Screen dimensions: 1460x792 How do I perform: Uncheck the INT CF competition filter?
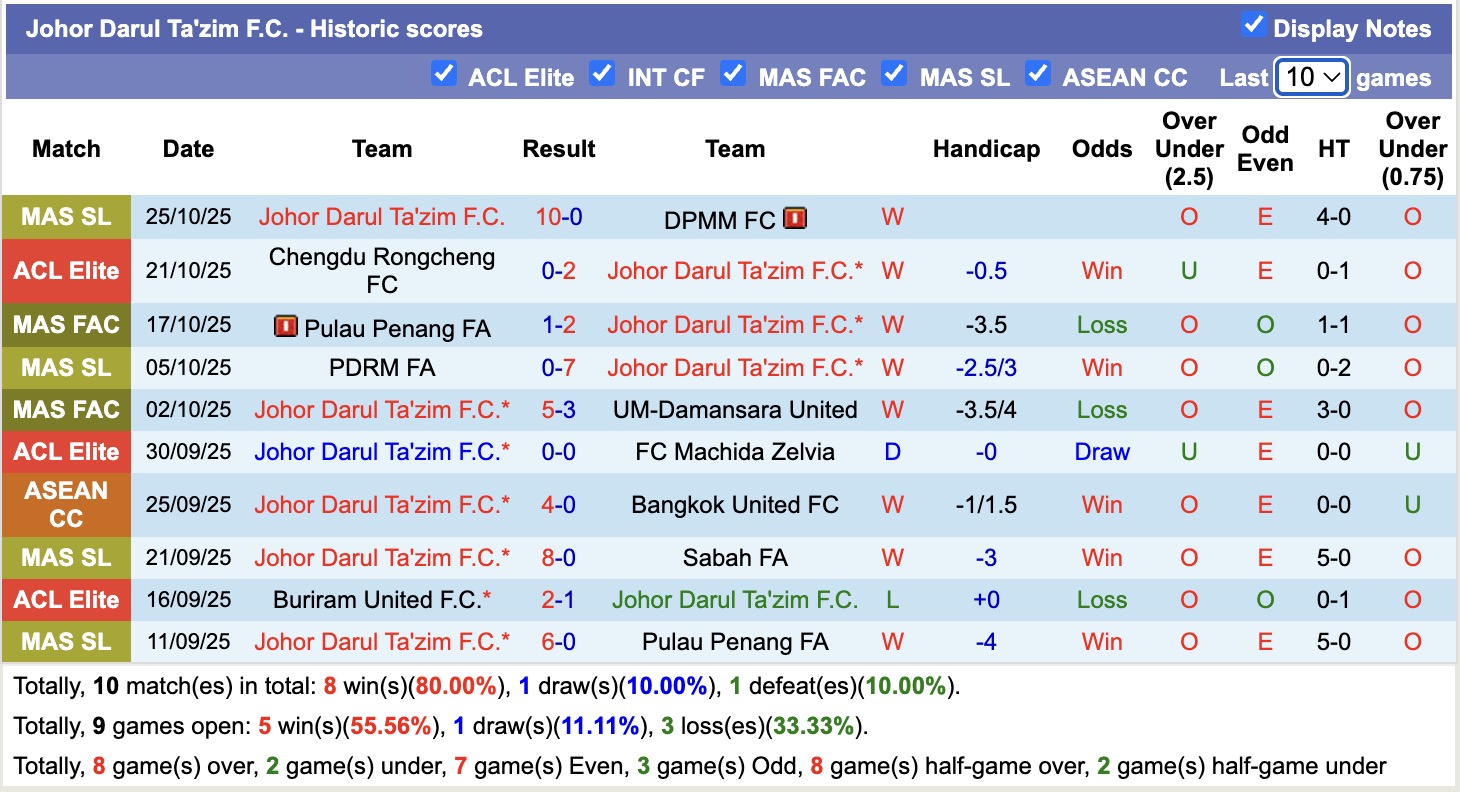(601, 74)
